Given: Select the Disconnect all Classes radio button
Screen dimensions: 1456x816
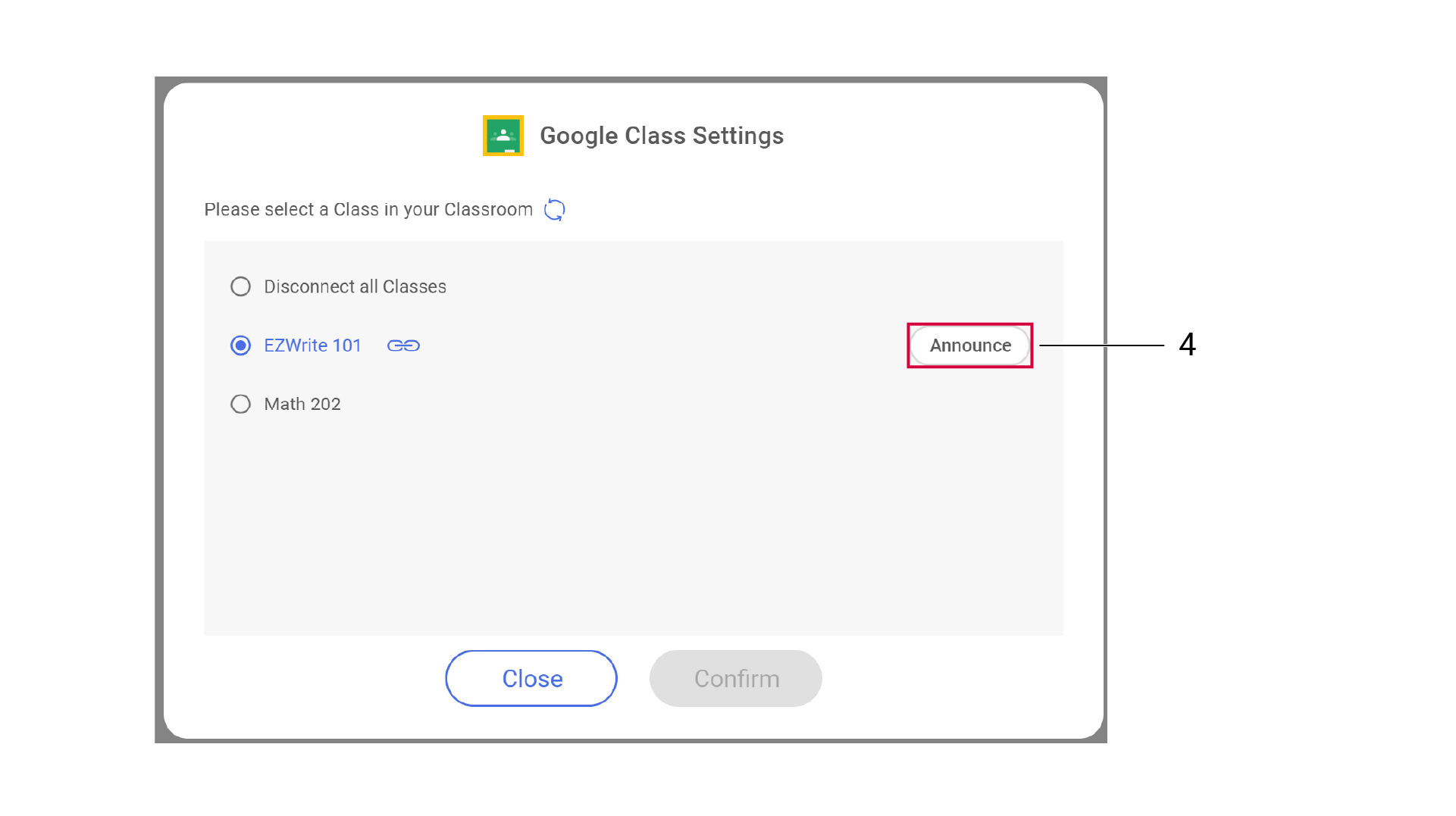Looking at the screenshot, I should click(x=240, y=286).
